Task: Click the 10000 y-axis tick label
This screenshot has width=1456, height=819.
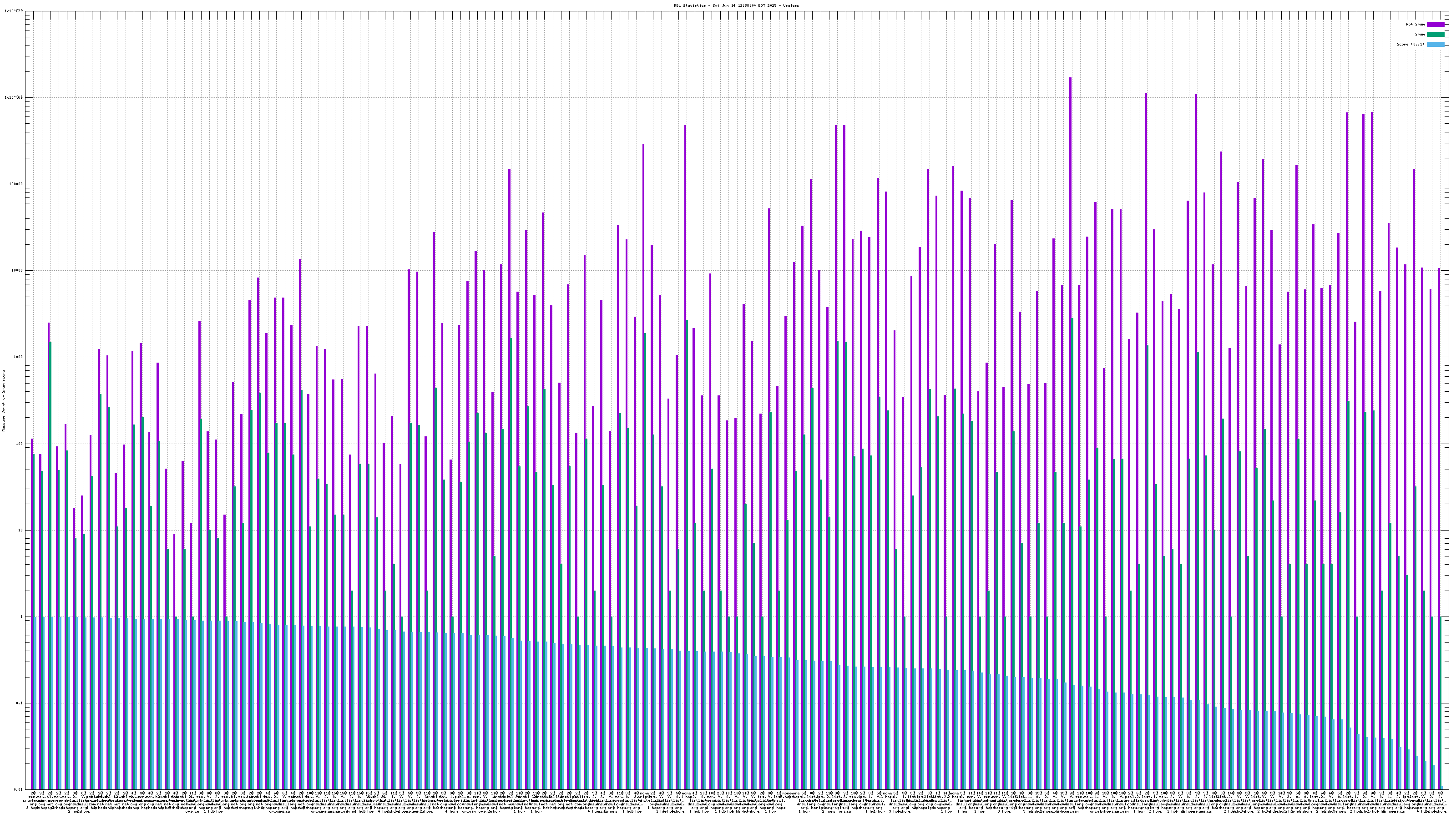Action: coord(17,270)
